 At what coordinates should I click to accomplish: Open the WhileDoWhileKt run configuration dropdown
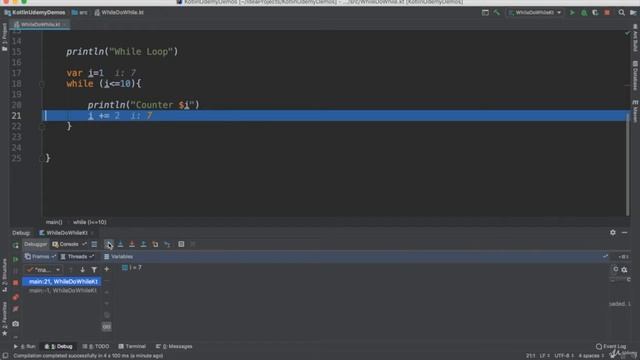coord(535,13)
